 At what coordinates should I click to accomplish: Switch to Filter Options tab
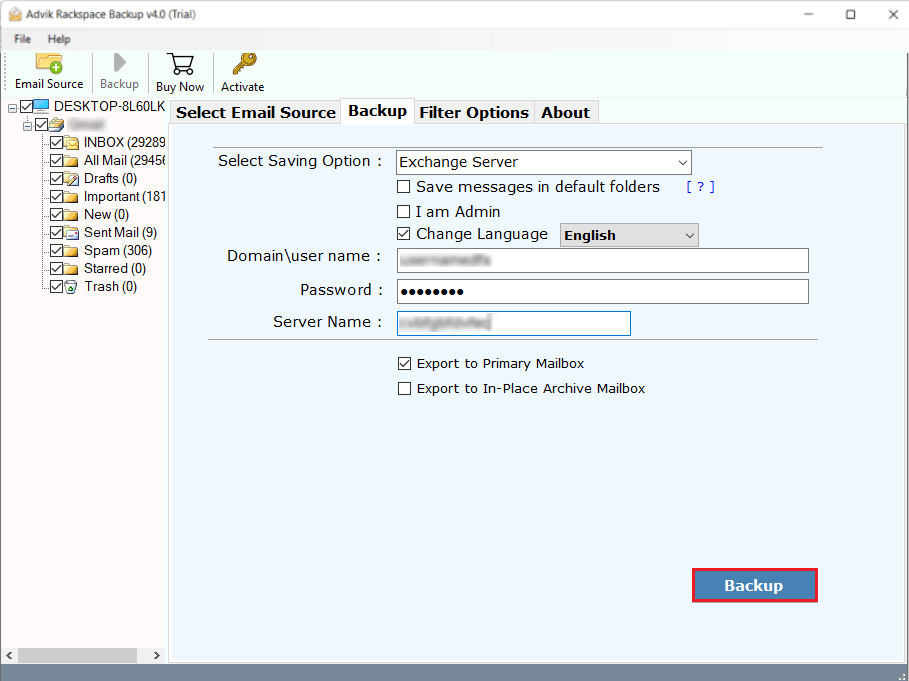coord(474,112)
